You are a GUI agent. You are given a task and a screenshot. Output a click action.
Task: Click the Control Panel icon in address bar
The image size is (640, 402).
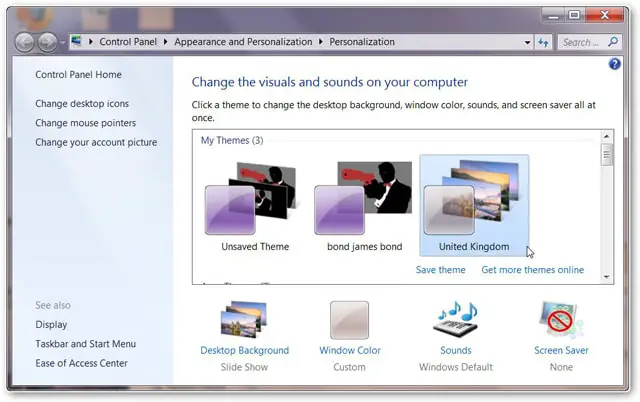pyautogui.click(x=76, y=42)
